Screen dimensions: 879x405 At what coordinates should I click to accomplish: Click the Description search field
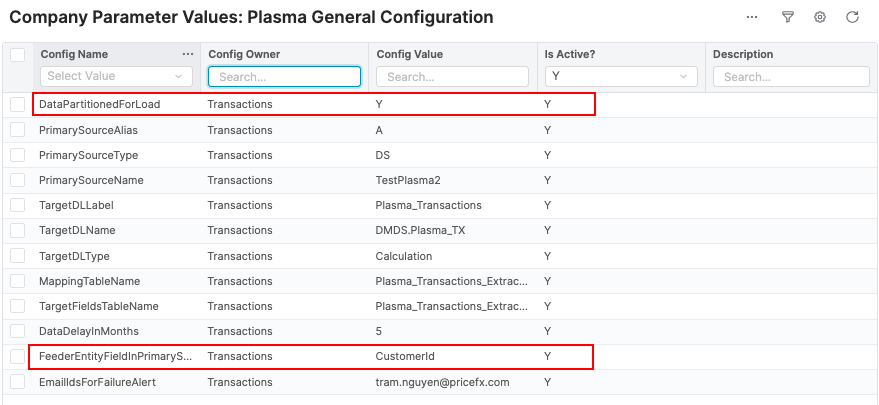click(x=790, y=76)
